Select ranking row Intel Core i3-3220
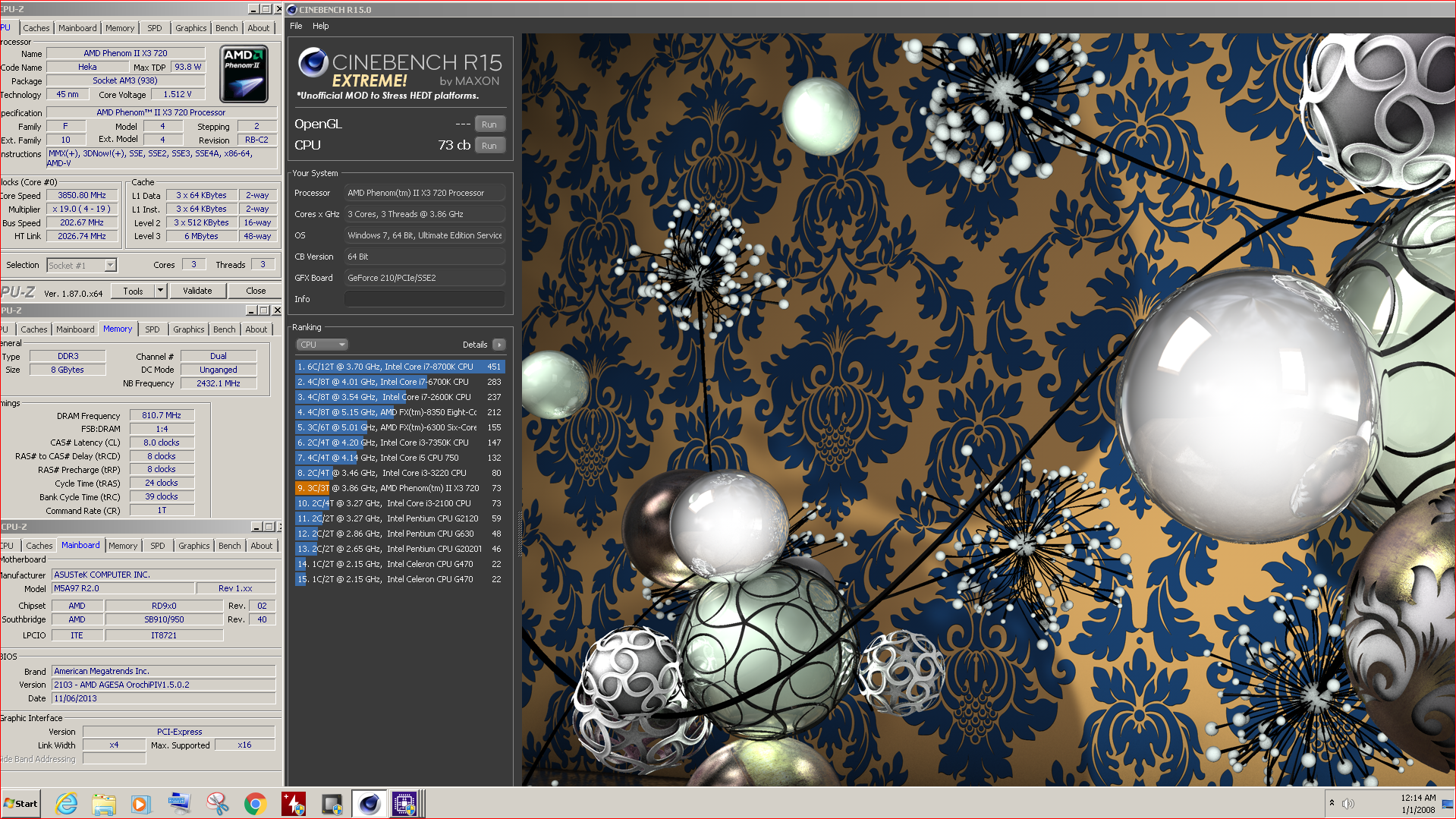The width and height of the screenshot is (1456, 819). pyautogui.click(x=400, y=473)
